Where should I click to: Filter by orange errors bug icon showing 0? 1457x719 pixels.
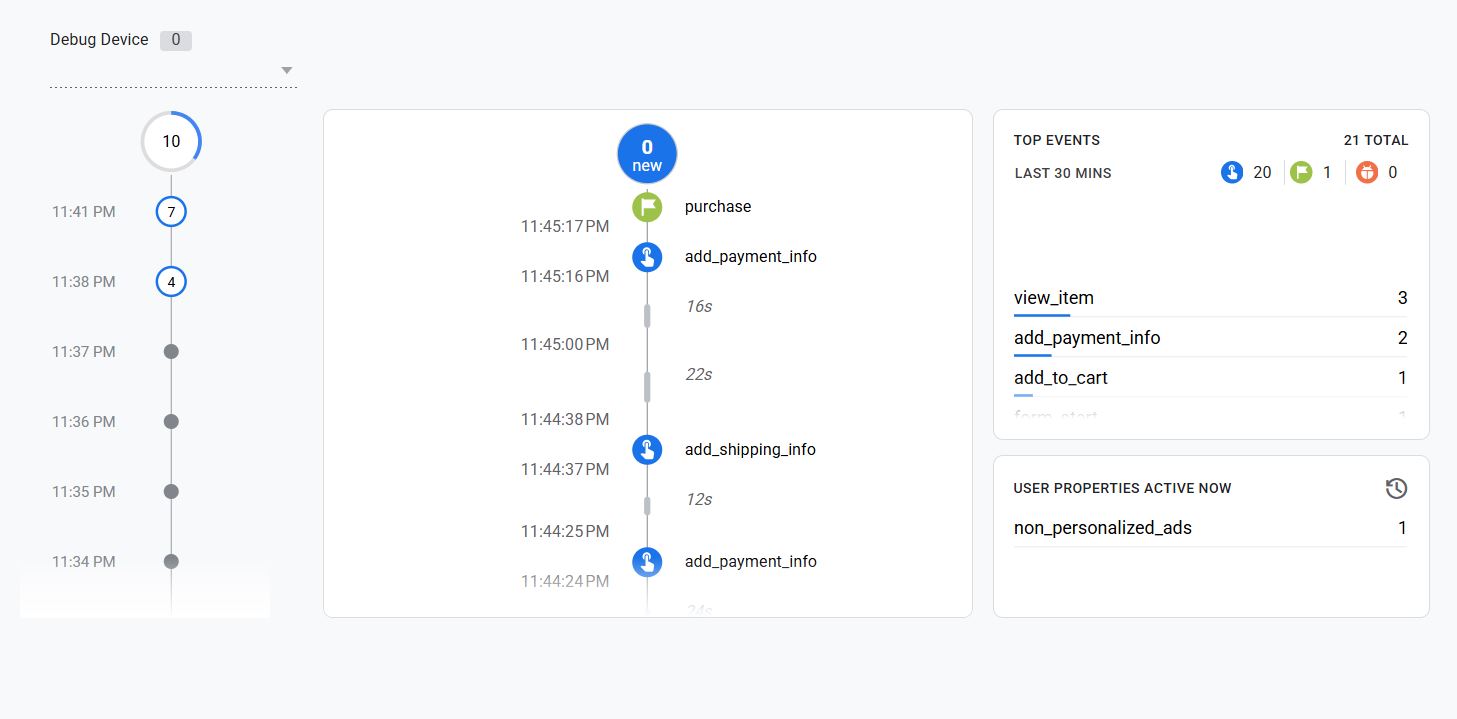[x=1367, y=173]
